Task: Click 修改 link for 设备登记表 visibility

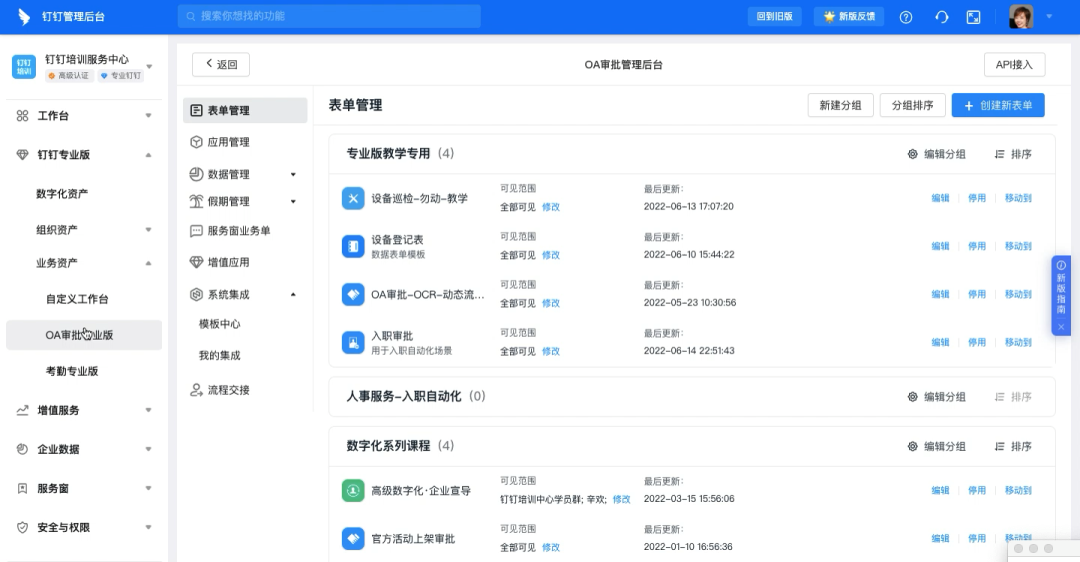Action: pyautogui.click(x=551, y=255)
